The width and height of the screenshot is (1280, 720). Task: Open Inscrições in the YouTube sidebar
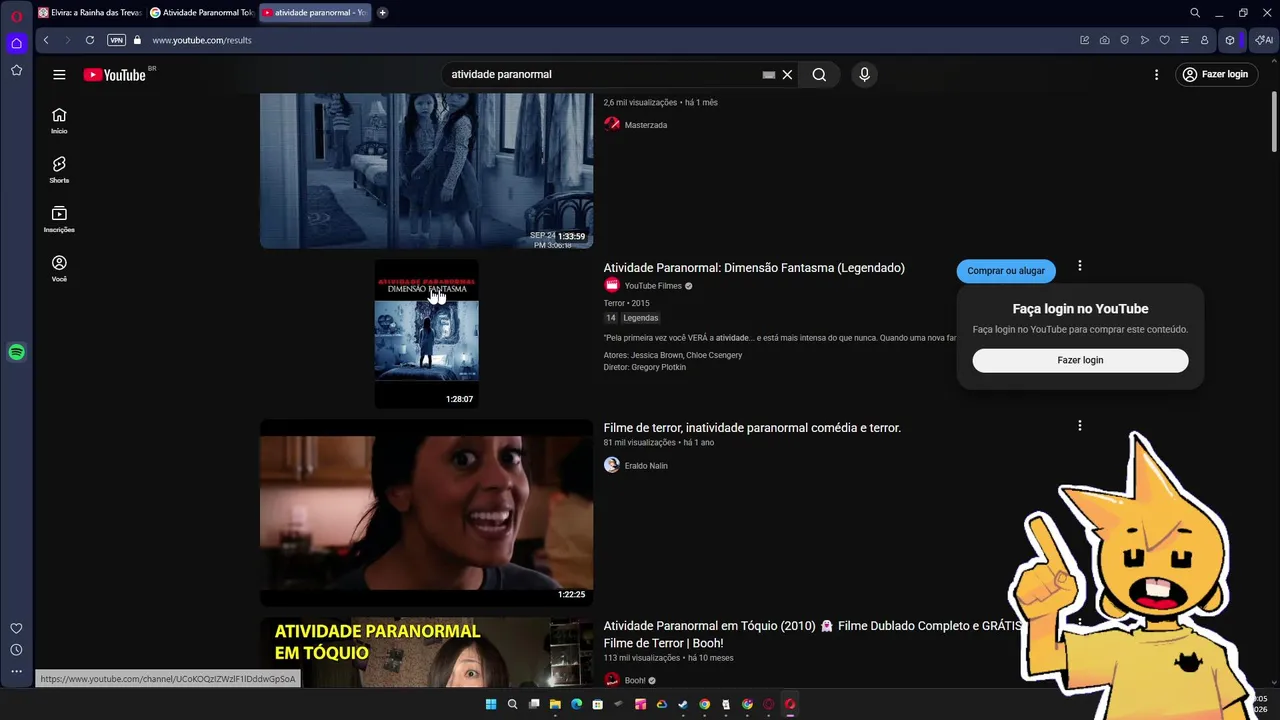(59, 219)
